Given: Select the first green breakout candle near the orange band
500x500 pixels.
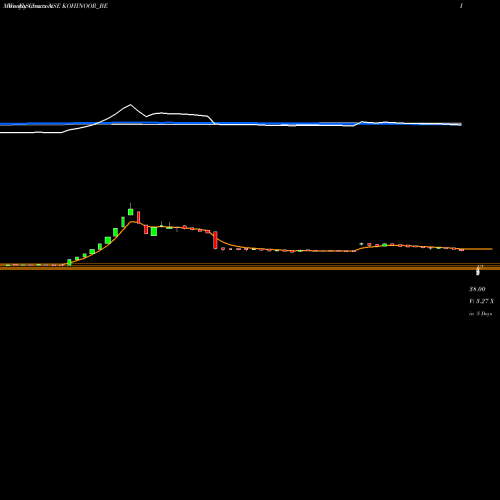Looking at the screenshot, I should pos(69,262).
